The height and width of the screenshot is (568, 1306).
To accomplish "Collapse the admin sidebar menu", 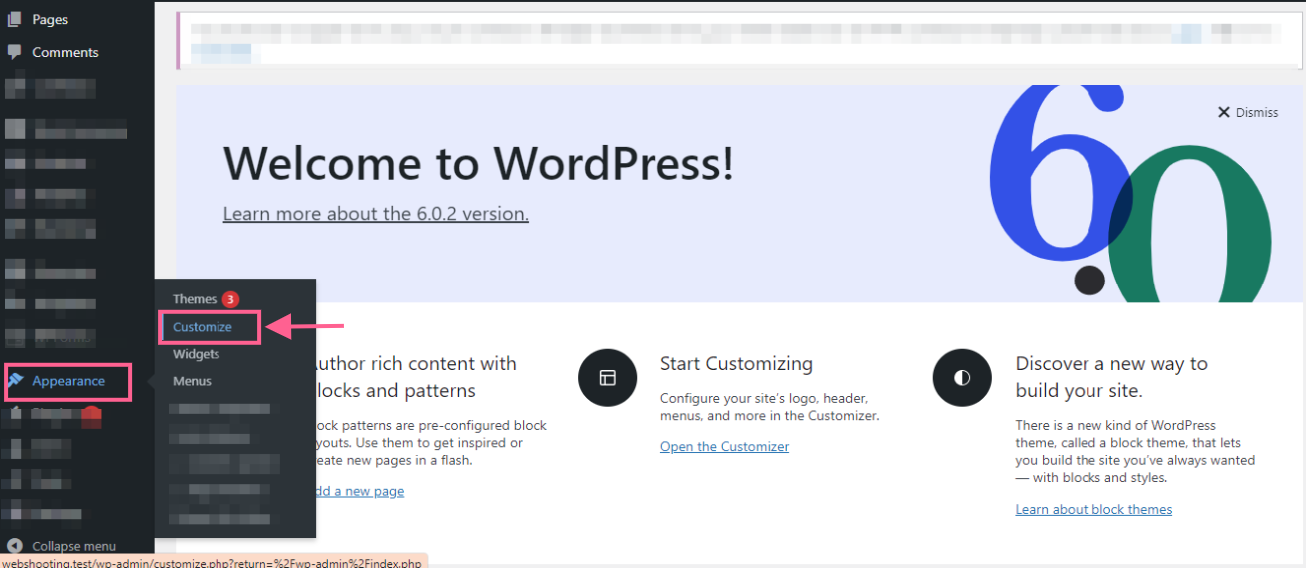I will click(x=73, y=546).
